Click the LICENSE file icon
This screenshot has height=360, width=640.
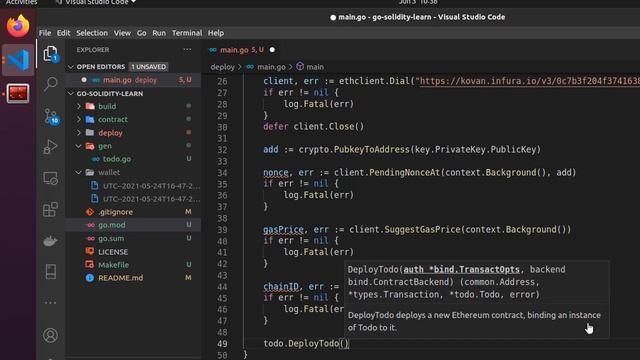(90, 251)
